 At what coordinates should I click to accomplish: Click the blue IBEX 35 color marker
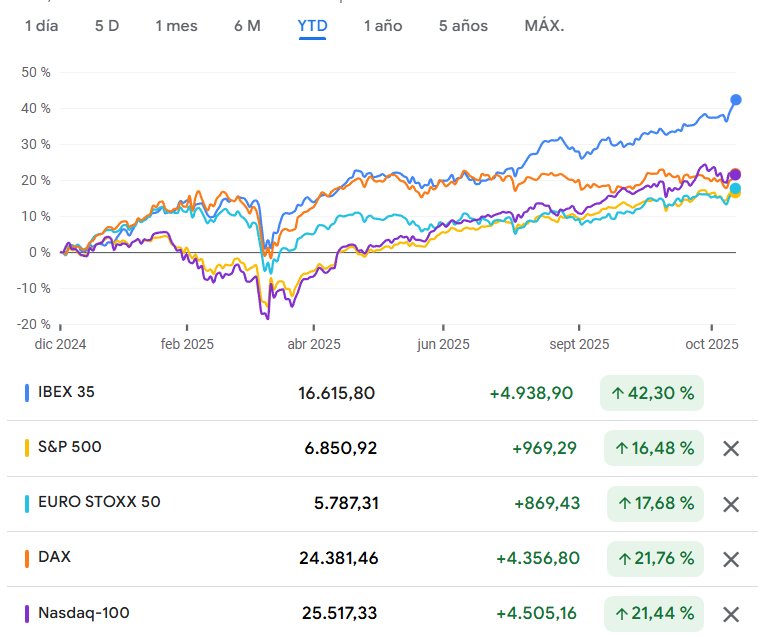pyautogui.click(x=27, y=393)
